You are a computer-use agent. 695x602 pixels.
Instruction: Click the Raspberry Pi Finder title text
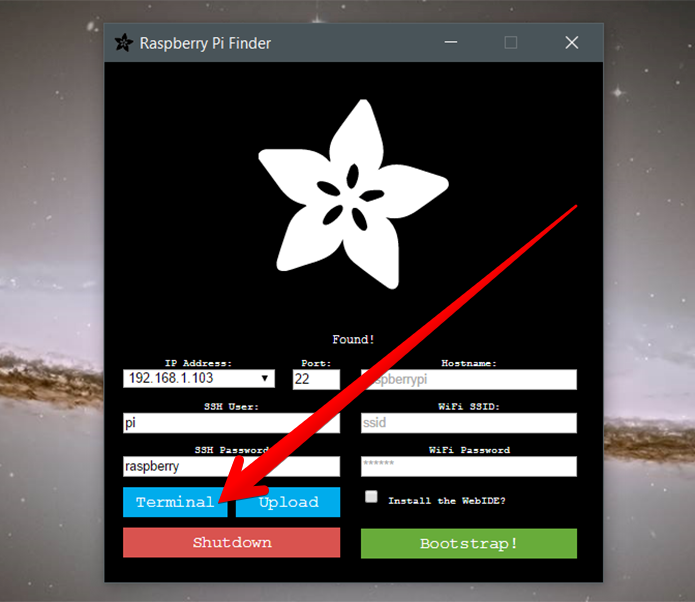[x=205, y=43]
